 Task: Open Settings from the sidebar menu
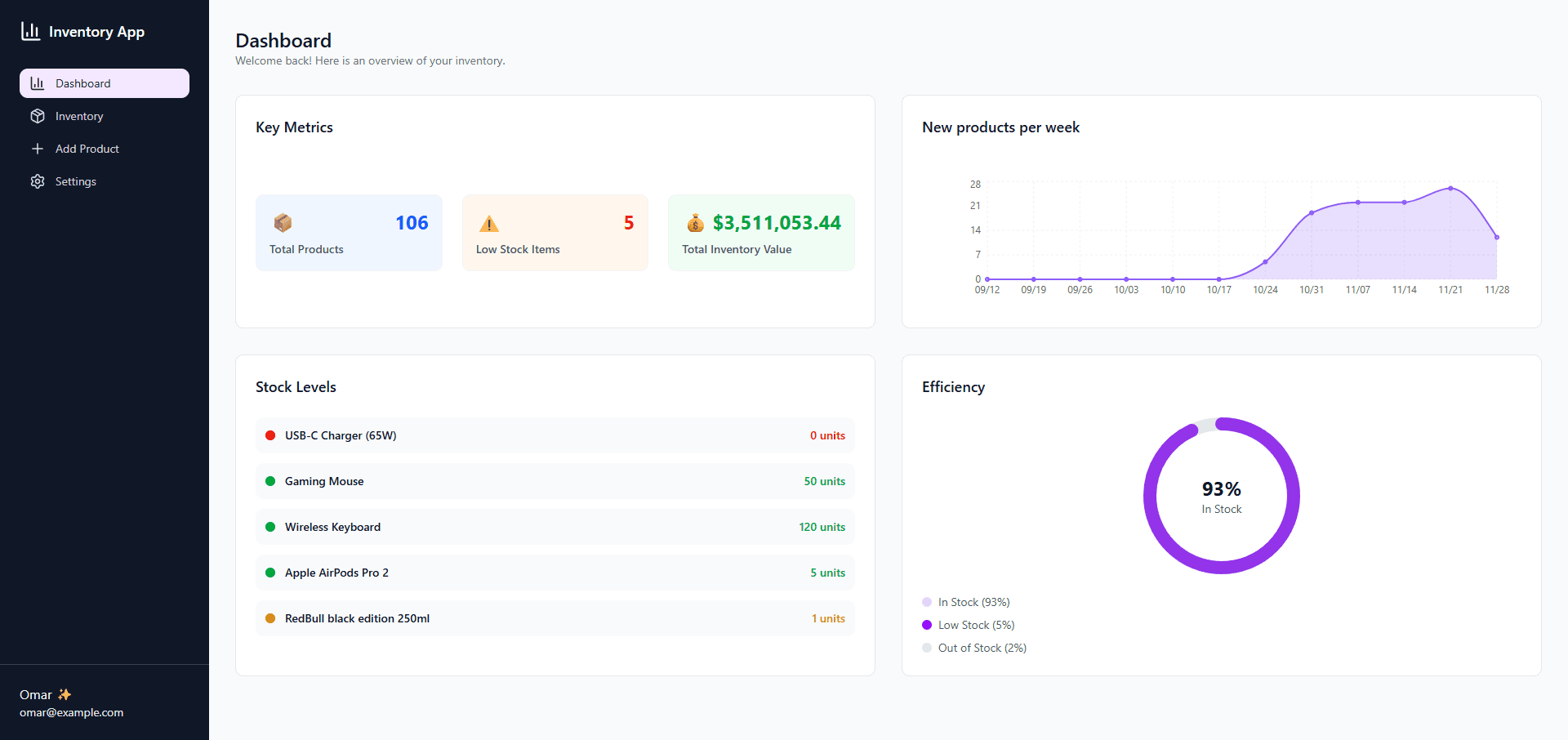pos(75,181)
